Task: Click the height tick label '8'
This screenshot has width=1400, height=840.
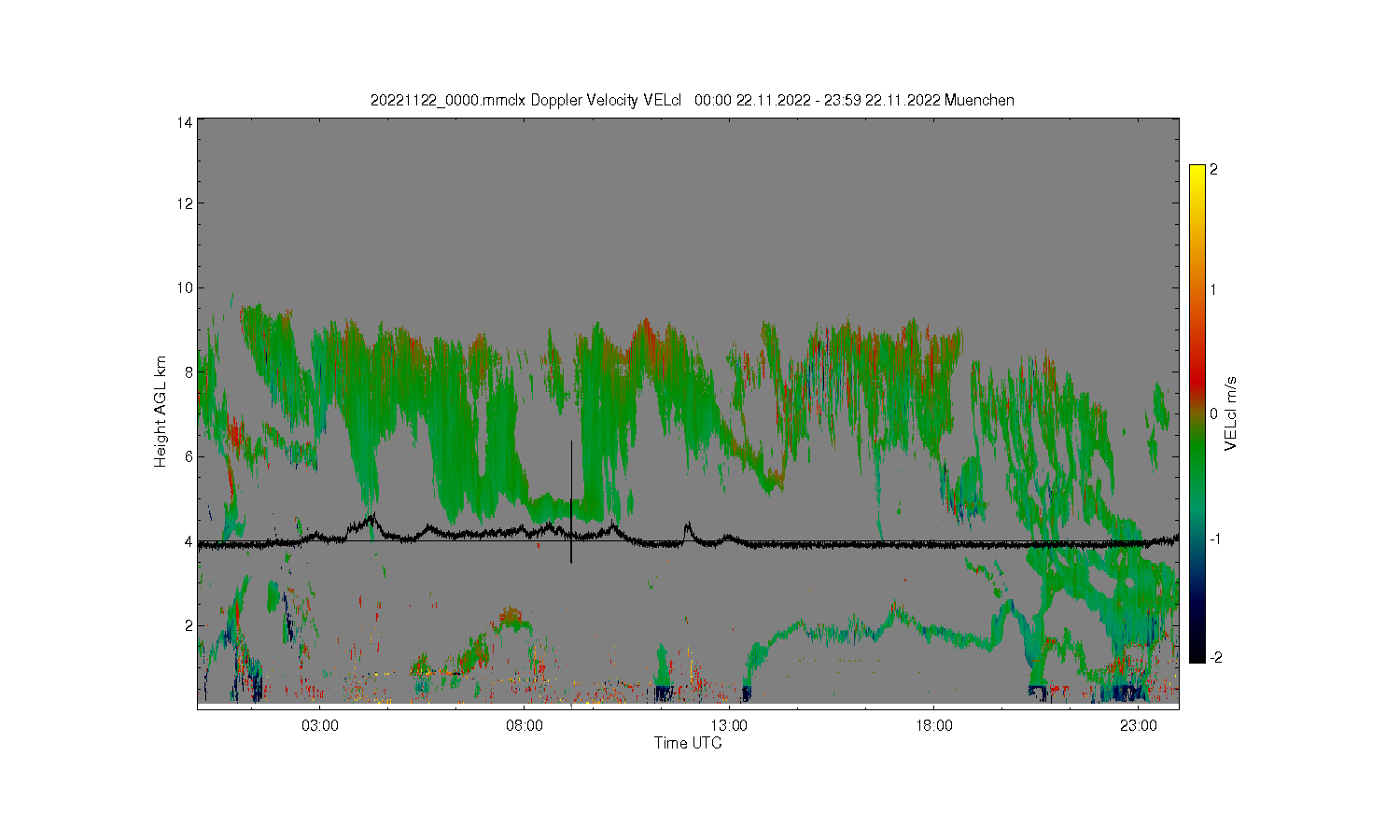Action: click(189, 371)
